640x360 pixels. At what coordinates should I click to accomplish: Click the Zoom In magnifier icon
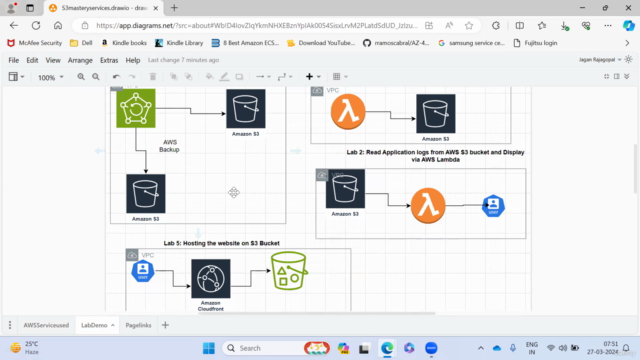pyautogui.click(x=81, y=77)
